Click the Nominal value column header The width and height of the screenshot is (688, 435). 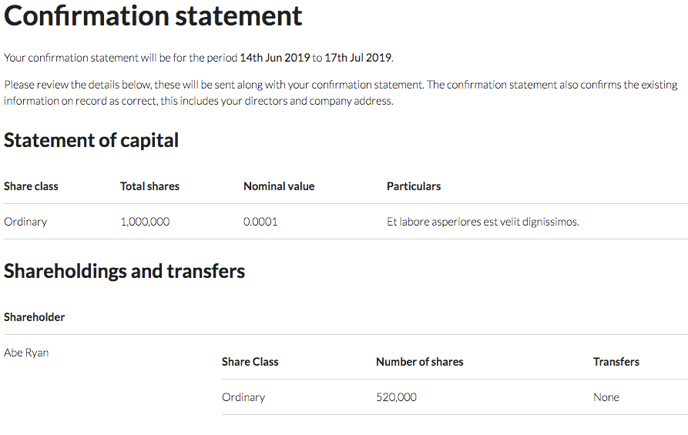coord(279,186)
